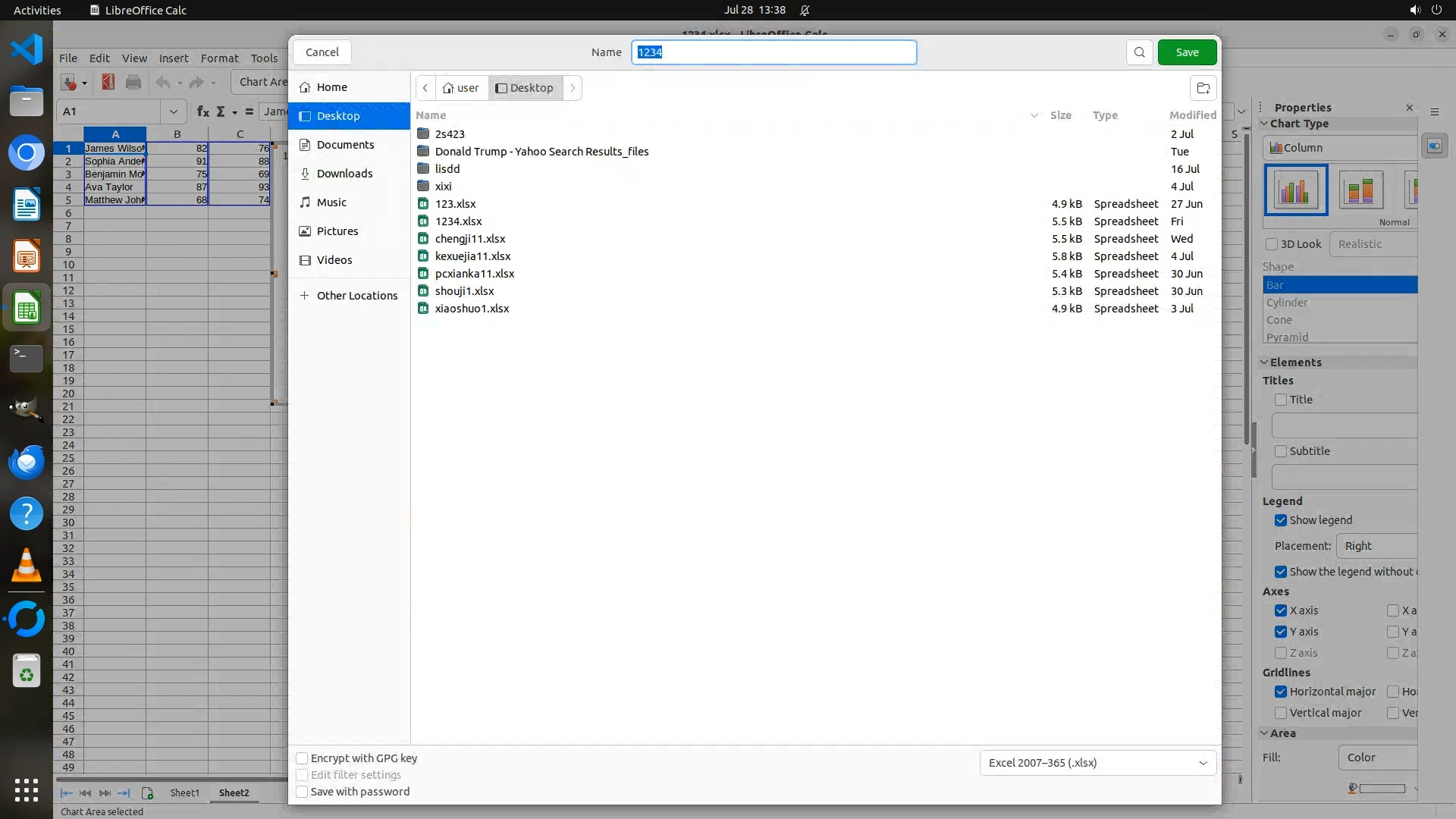1456x819 pixels.
Task: Click the search icon in save dialog
Action: (x=1139, y=52)
